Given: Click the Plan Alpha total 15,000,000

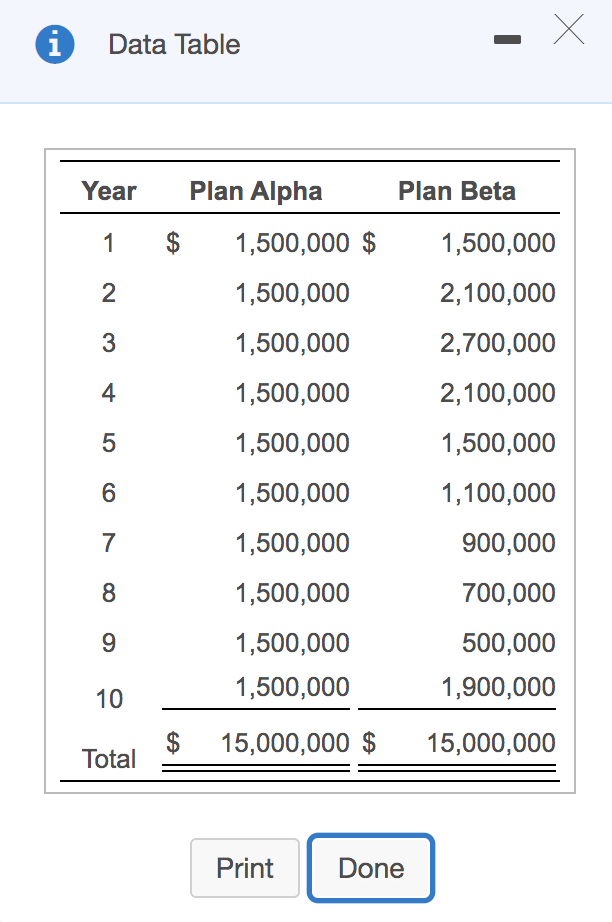Looking at the screenshot, I should point(282,743).
